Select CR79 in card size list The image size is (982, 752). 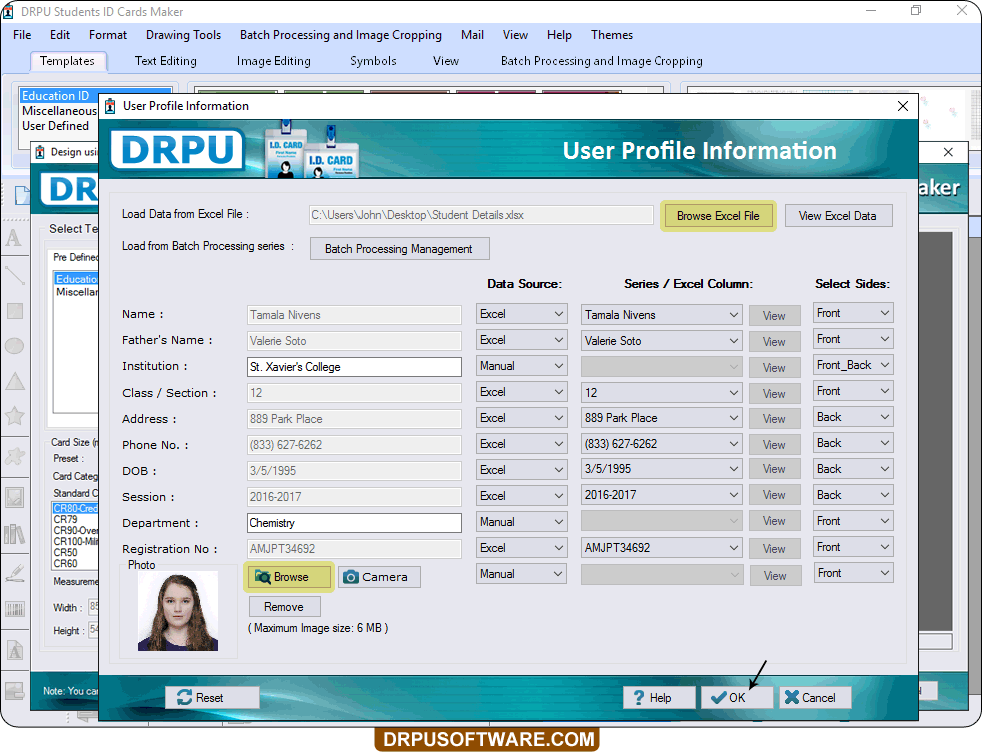[66, 519]
